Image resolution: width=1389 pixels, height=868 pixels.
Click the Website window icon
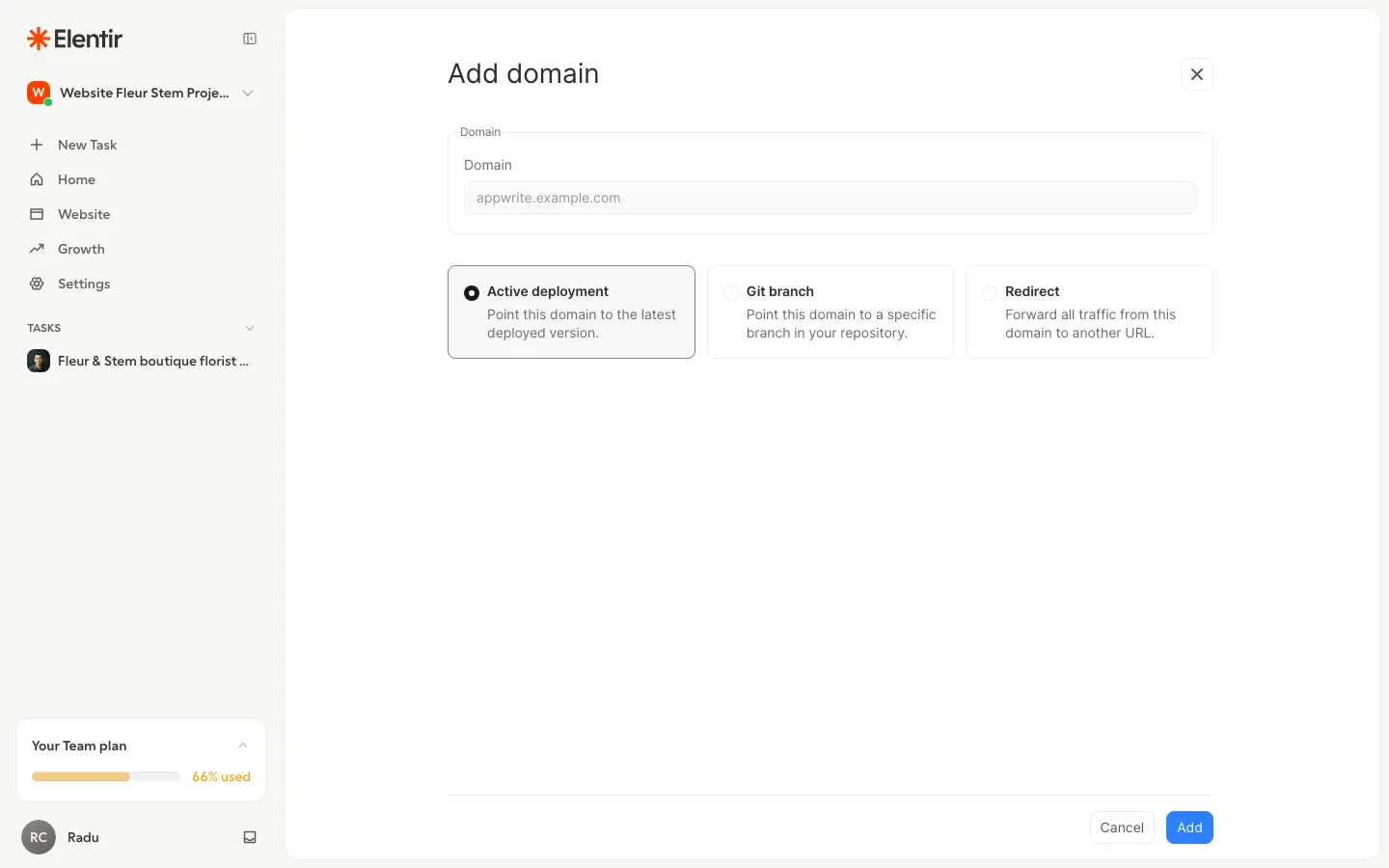click(37, 214)
